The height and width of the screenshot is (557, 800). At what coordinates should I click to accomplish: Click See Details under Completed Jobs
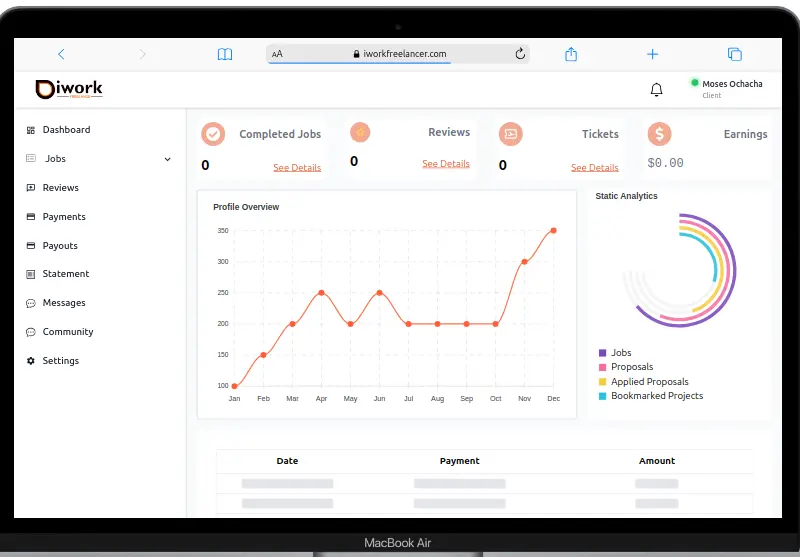point(297,168)
